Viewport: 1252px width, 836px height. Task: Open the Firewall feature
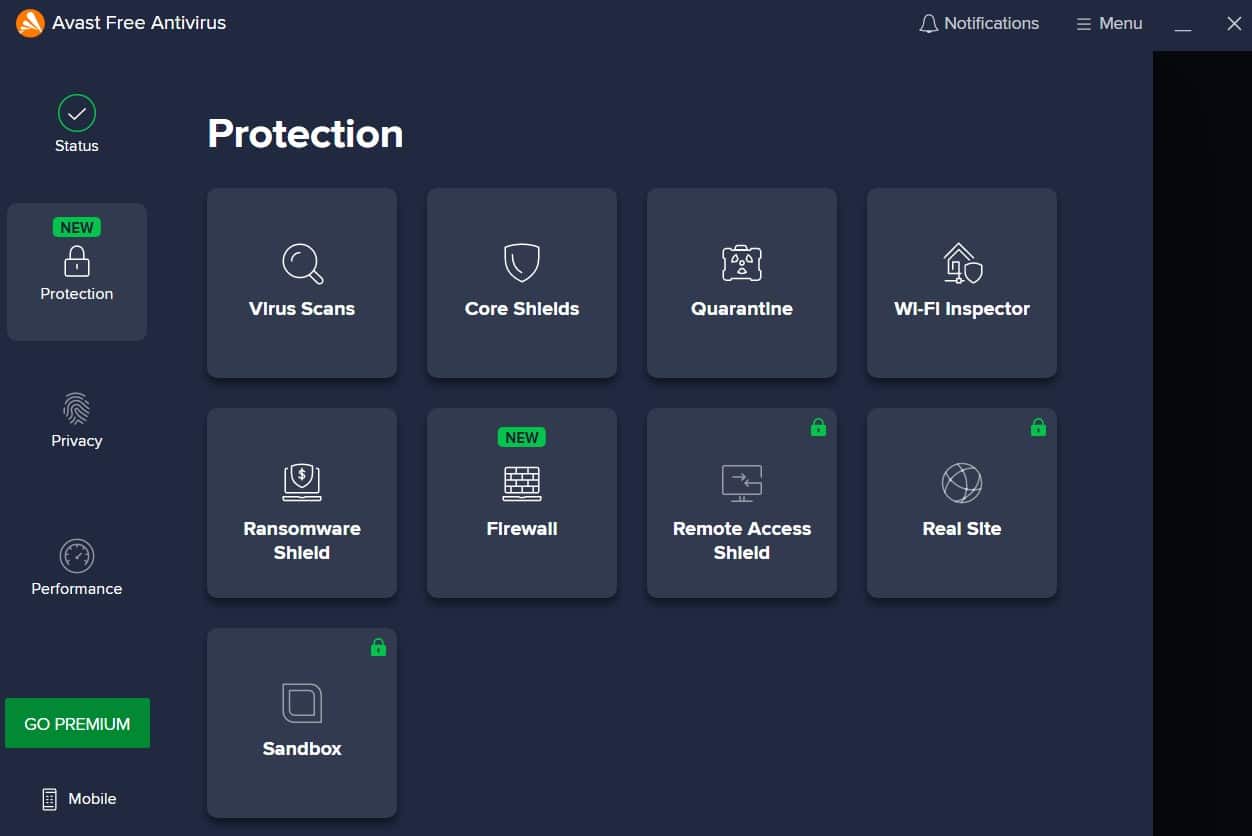click(521, 503)
